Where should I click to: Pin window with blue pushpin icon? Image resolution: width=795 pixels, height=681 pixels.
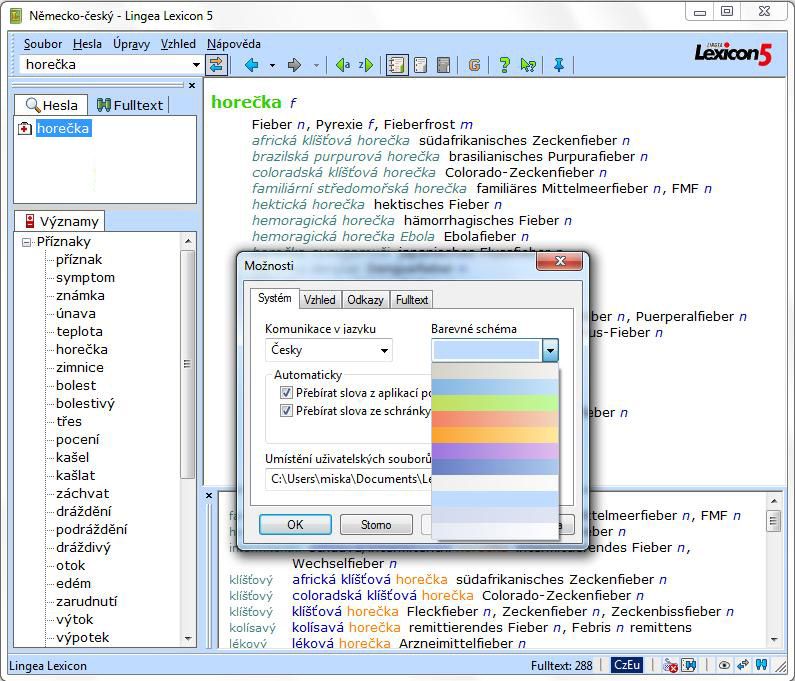click(x=559, y=65)
